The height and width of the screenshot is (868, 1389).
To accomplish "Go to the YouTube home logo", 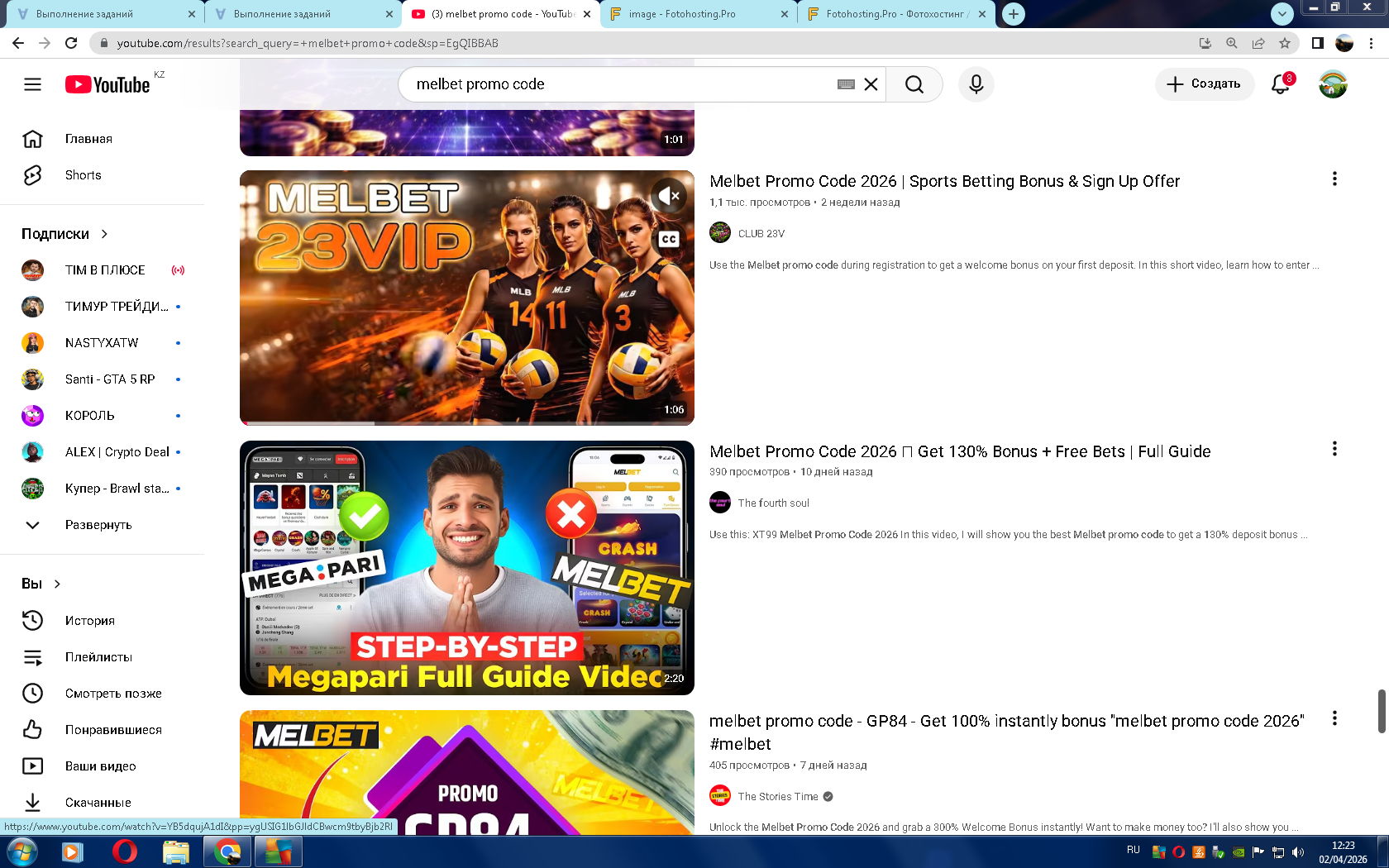I will pyautogui.click(x=107, y=84).
